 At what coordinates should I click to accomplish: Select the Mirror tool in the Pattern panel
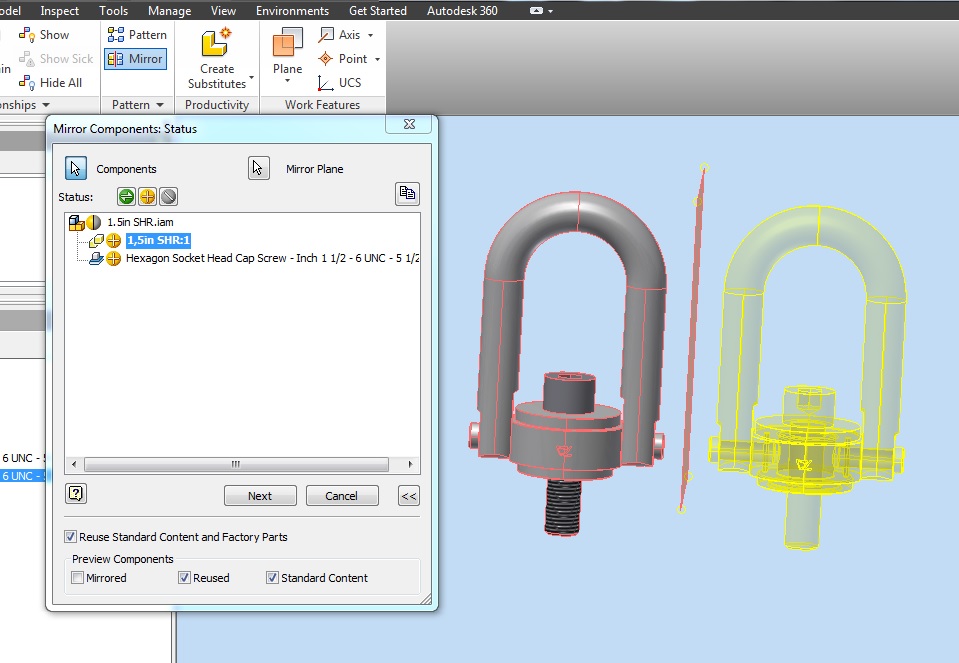click(x=135, y=59)
